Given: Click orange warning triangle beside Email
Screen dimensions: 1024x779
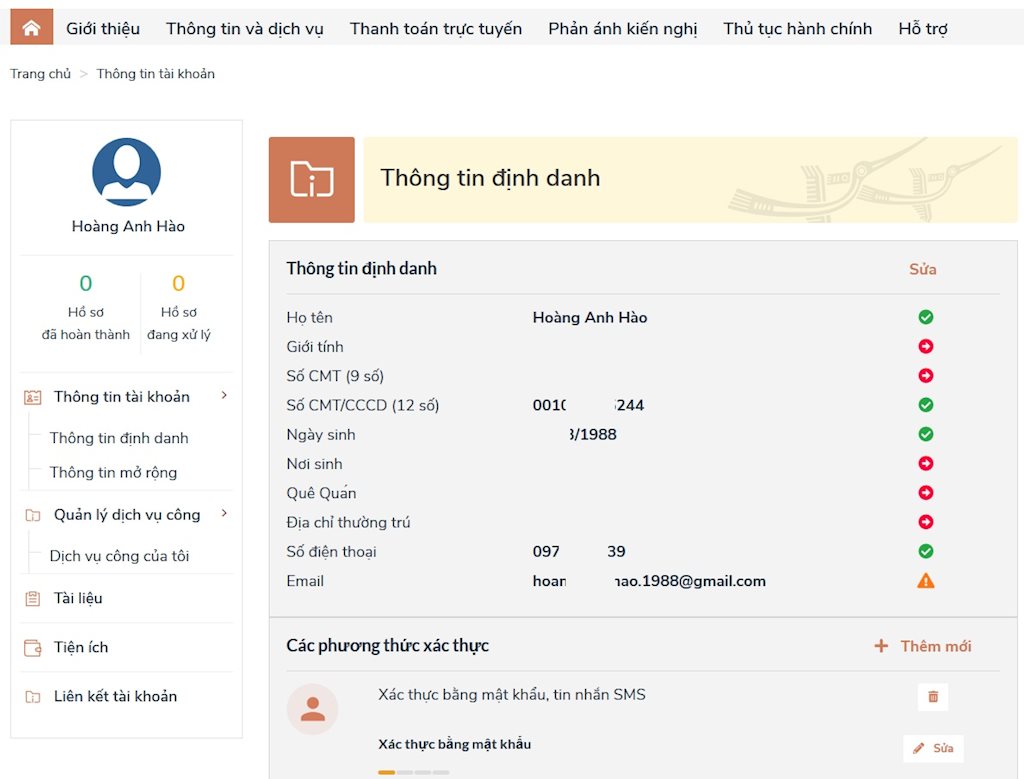Looking at the screenshot, I should (x=925, y=580).
